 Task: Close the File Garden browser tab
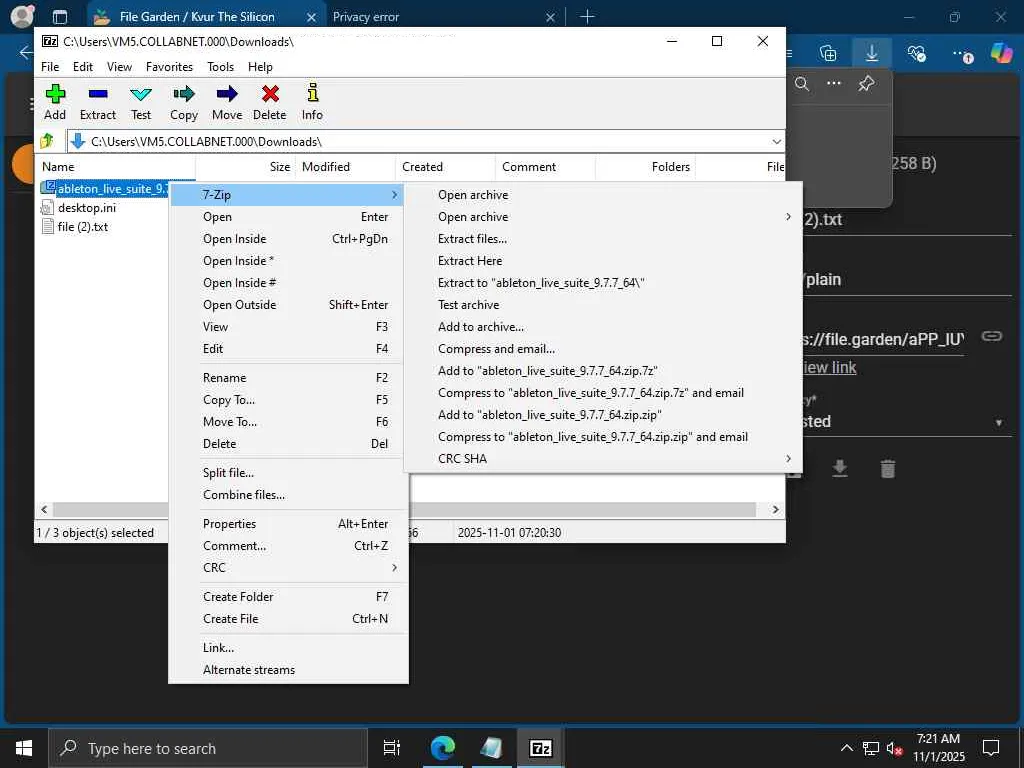pos(312,17)
